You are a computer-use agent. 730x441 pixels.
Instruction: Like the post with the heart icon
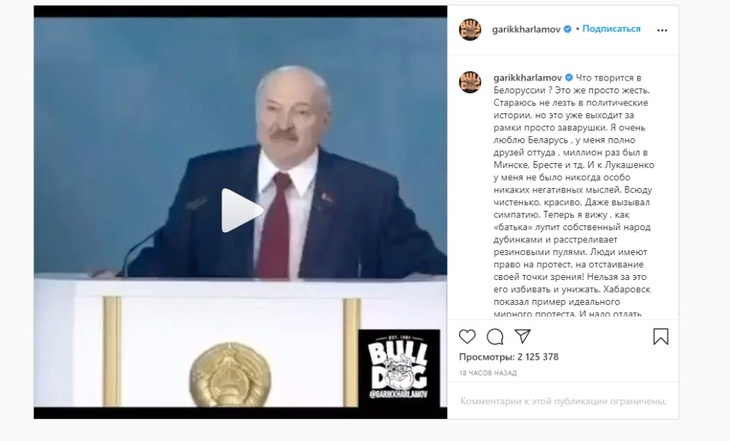point(467,336)
